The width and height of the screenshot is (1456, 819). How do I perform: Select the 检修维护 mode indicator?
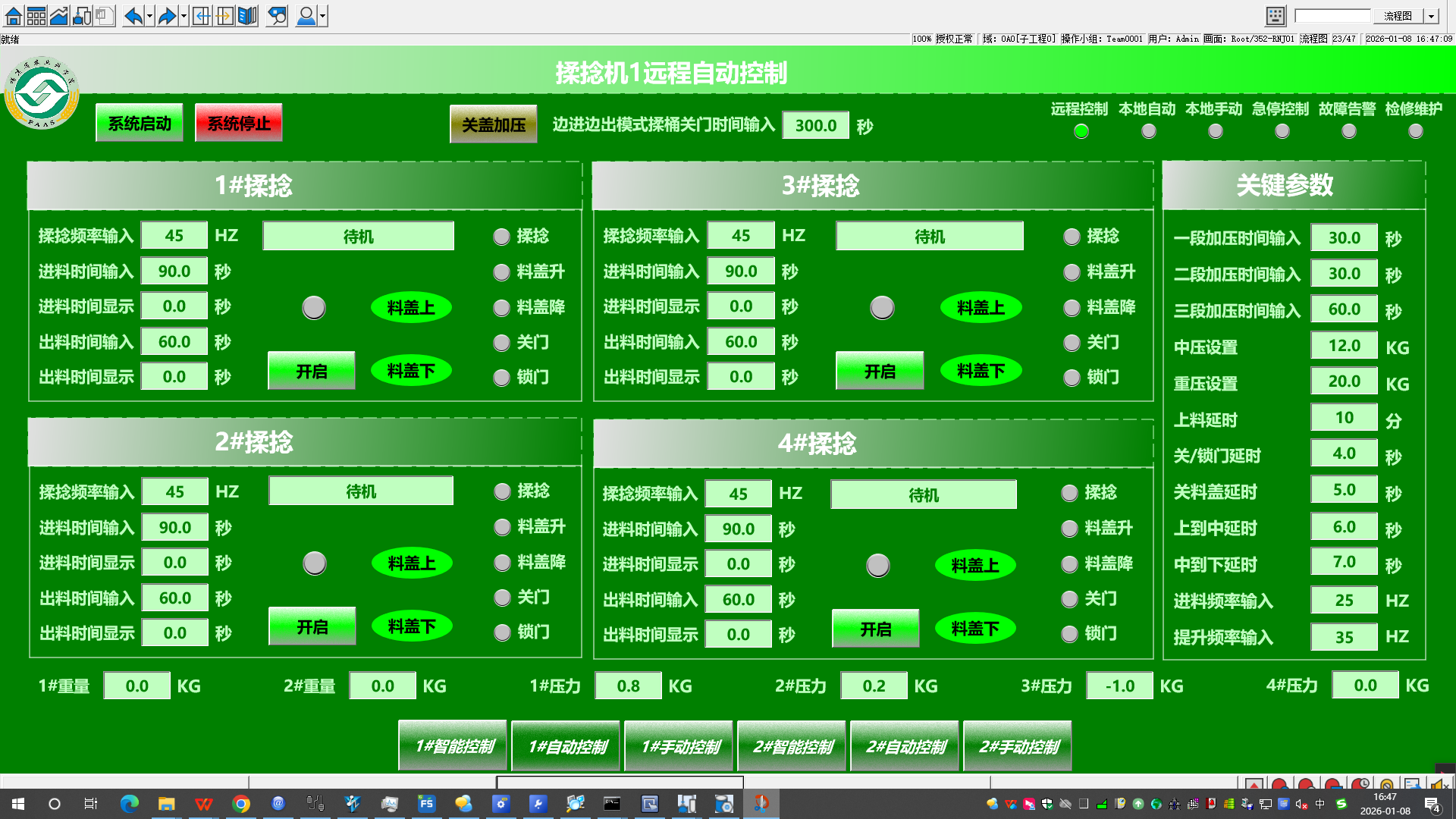click(x=1415, y=131)
